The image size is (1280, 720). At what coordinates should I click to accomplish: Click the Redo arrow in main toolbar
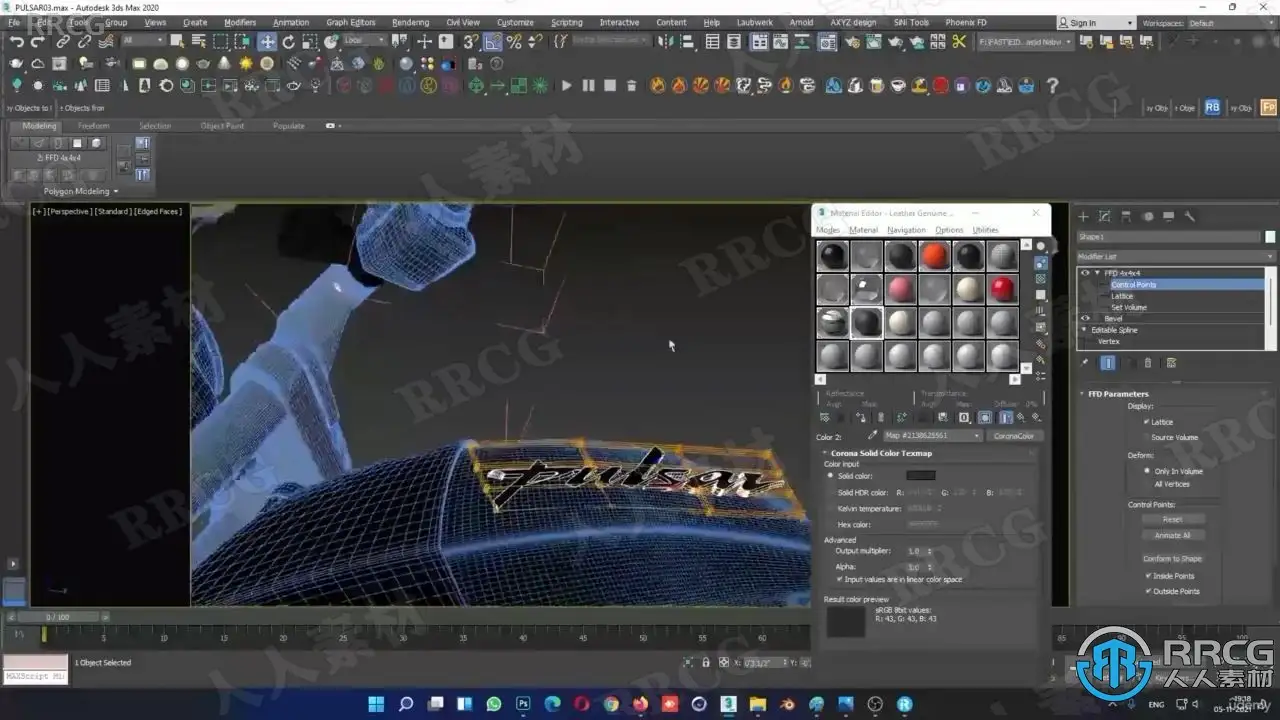39,42
